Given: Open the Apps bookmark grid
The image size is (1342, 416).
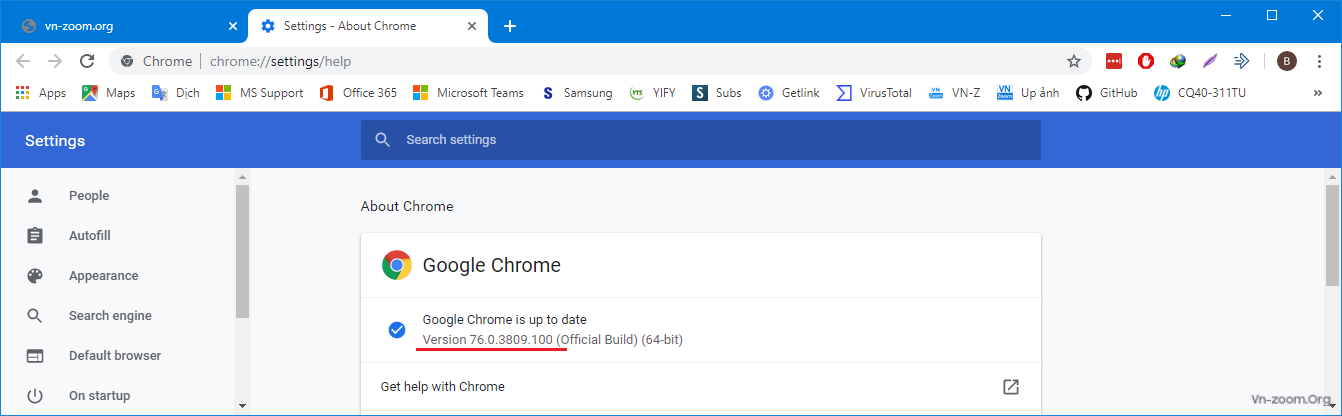Looking at the screenshot, I should 40,93.
